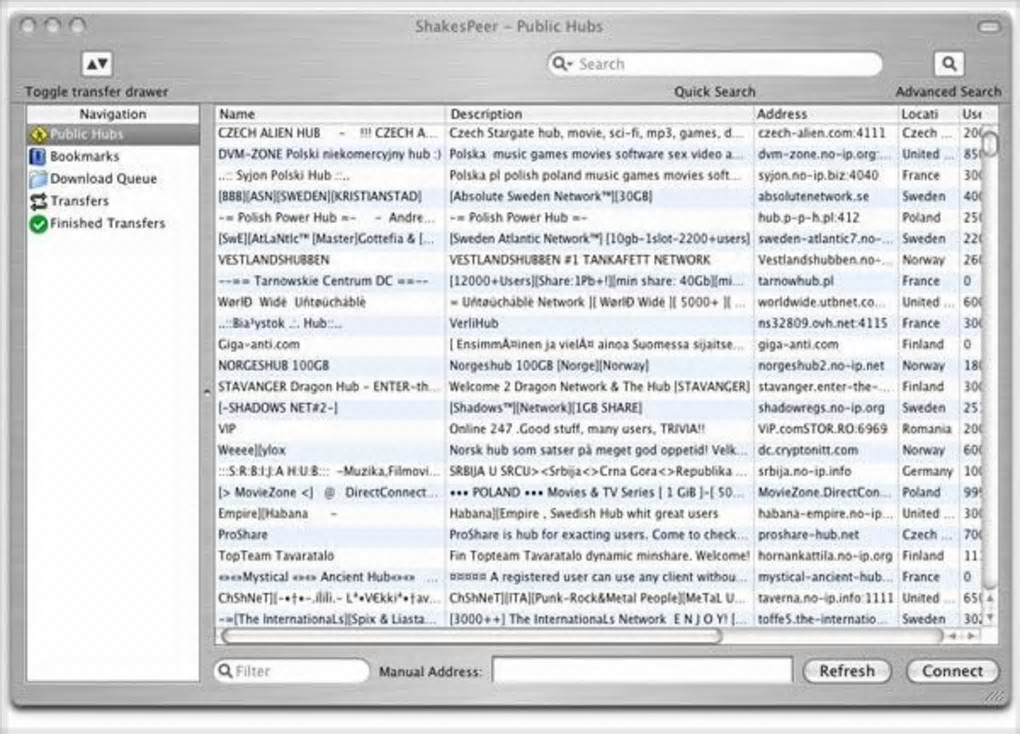Click the vertical scrollbar thumb

tap(989, 144)
